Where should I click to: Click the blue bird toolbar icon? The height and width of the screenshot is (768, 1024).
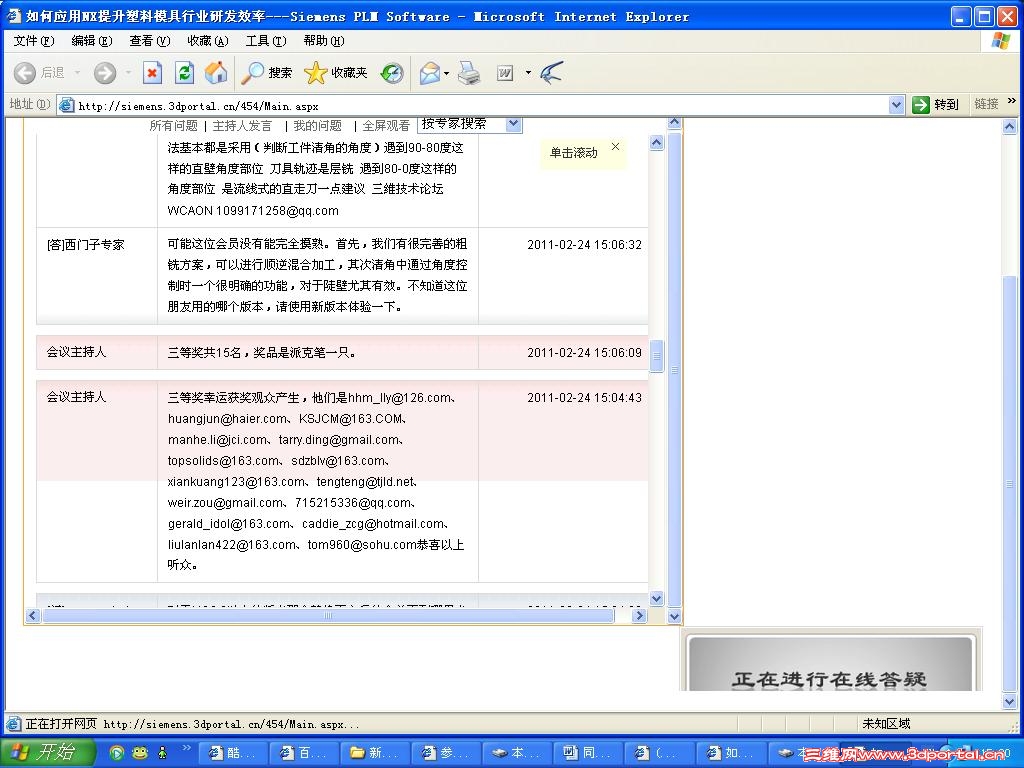point(551,72)
